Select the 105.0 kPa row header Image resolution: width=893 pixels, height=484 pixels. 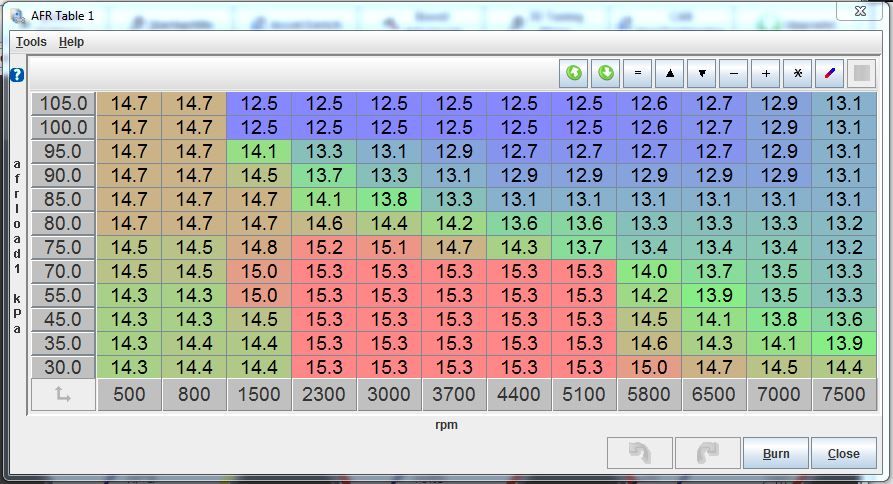point(63,103)
